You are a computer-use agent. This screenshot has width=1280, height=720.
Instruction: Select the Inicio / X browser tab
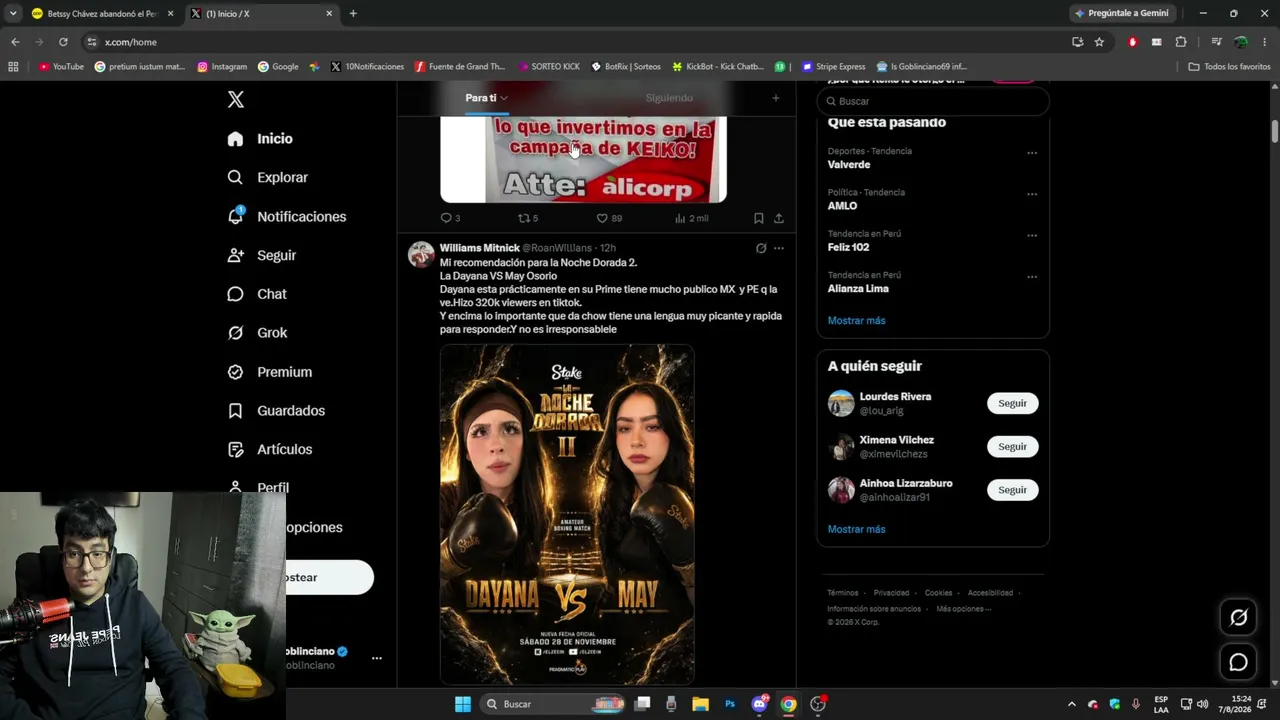coord(262,14)
